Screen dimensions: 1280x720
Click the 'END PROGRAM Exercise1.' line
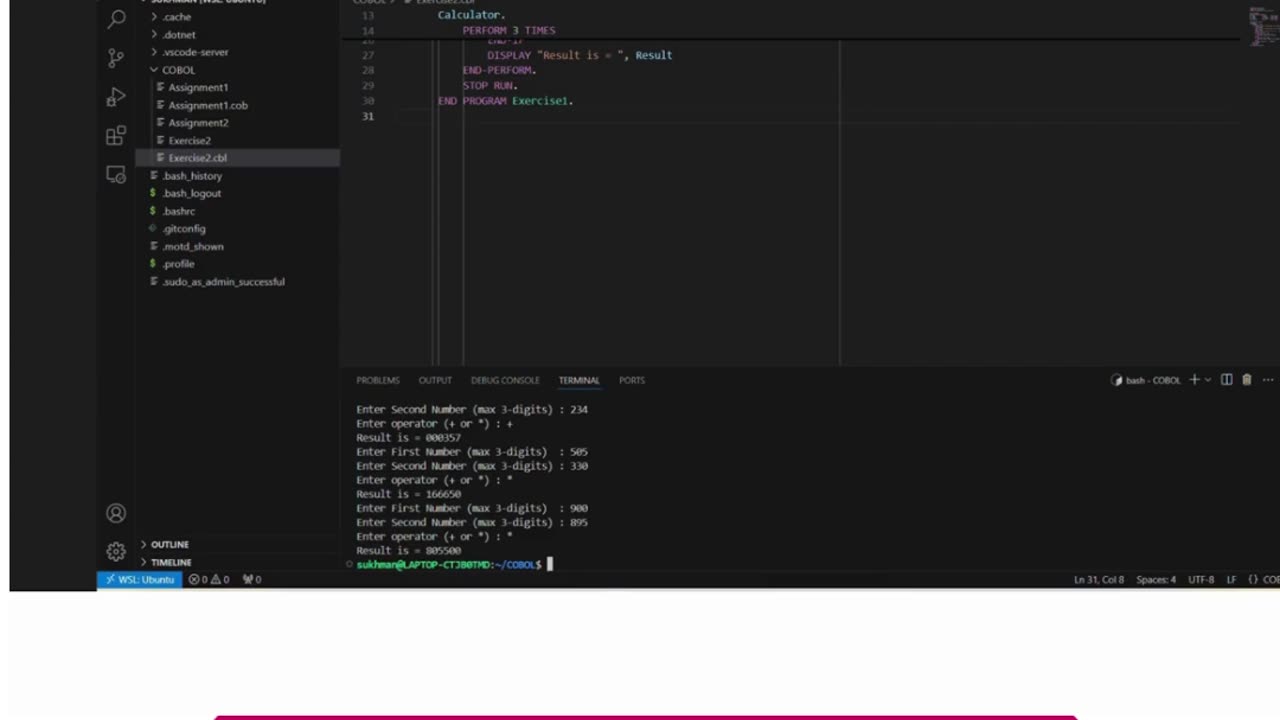point(505,101)
